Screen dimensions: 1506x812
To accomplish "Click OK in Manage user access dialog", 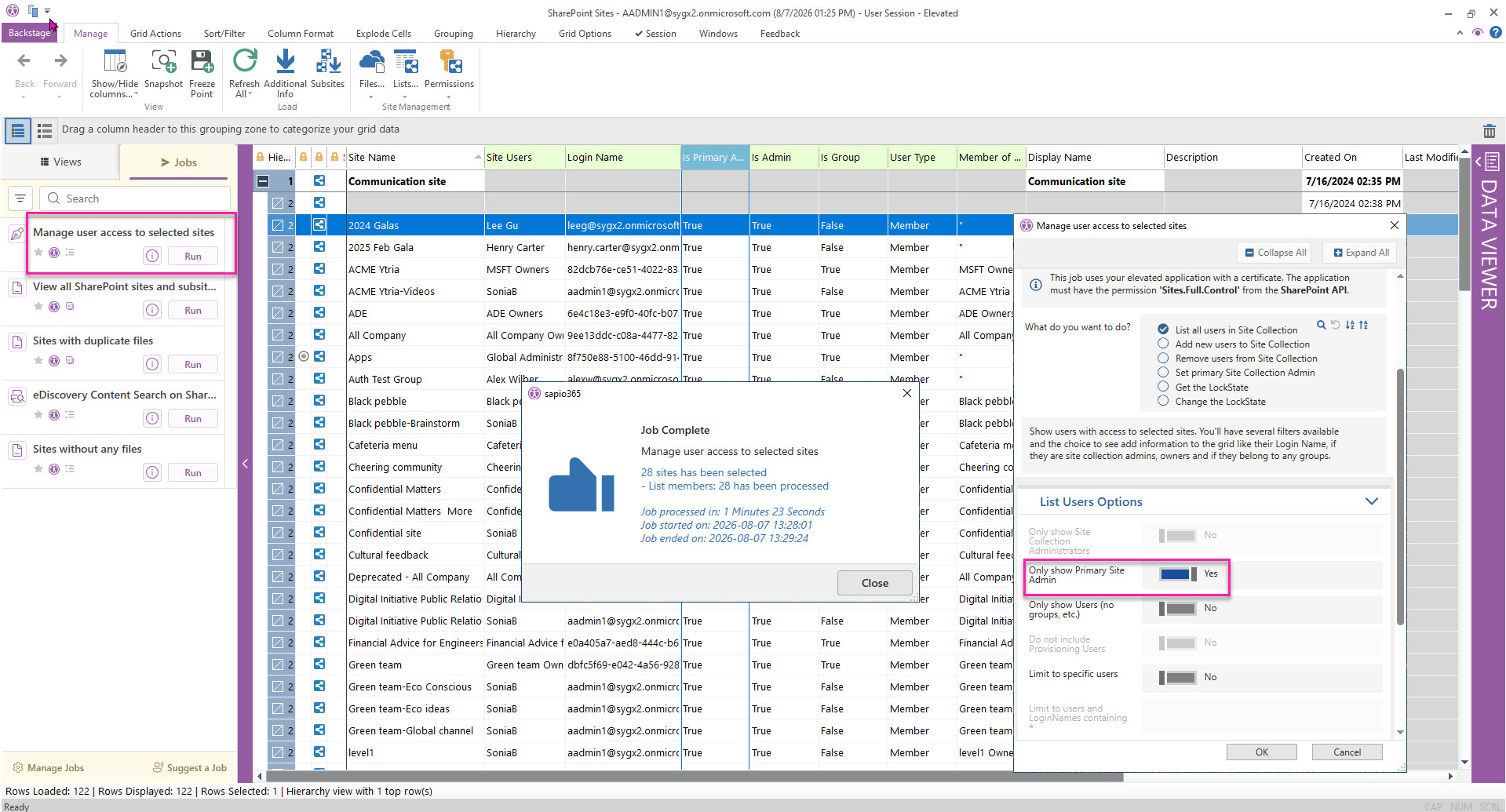I will pyautogui.click(x=1261, y=752).
